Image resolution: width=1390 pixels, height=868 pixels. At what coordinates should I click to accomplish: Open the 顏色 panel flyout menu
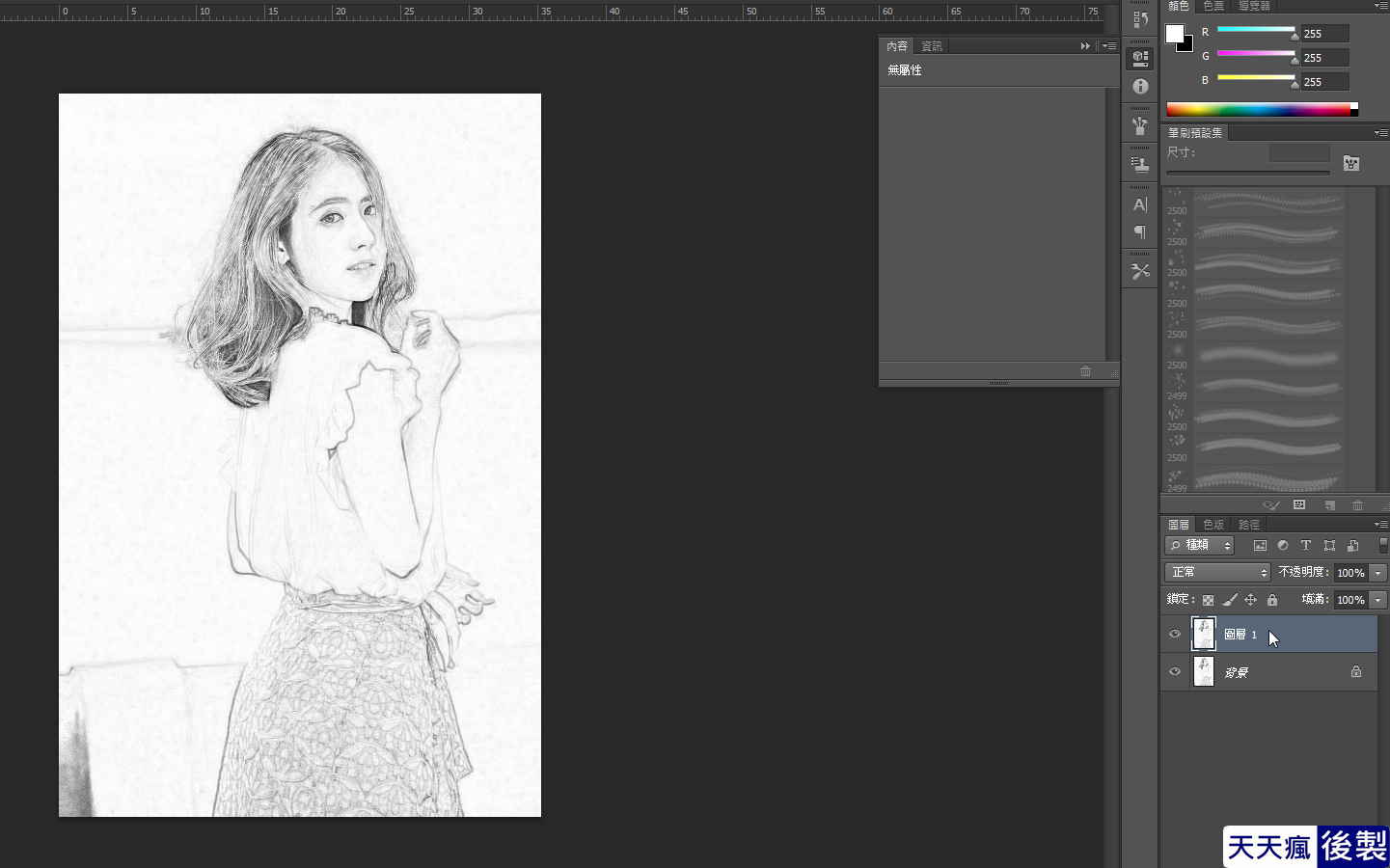pos(1380,6)
